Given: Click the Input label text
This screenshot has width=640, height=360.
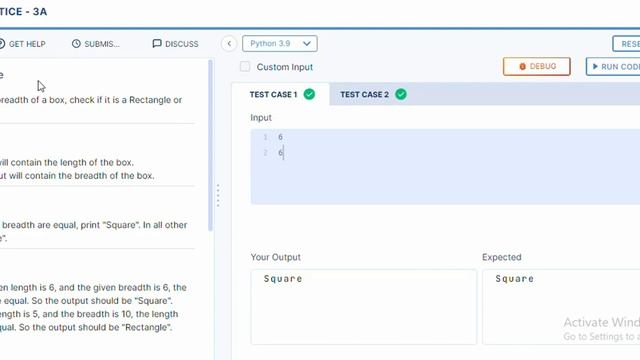Looking at the screenshot, I should (x=261, y=118).
